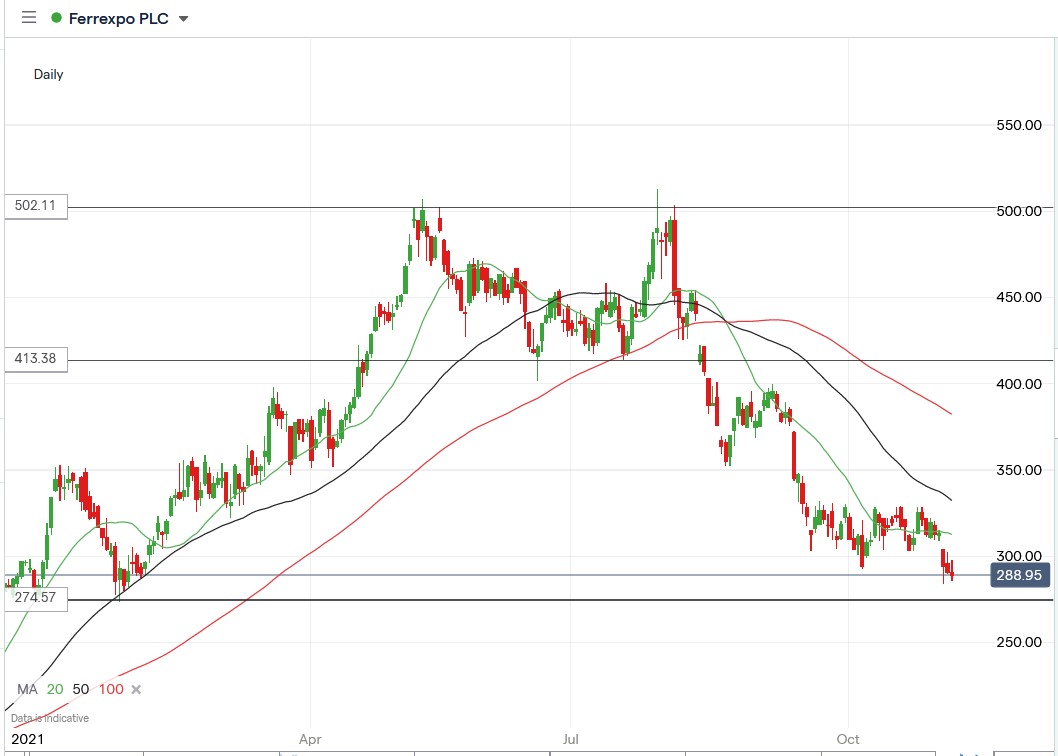Click the current price tag showing 288.95
The image size is (1058, 756).
pyautogui.click(x=1019, y=575)
